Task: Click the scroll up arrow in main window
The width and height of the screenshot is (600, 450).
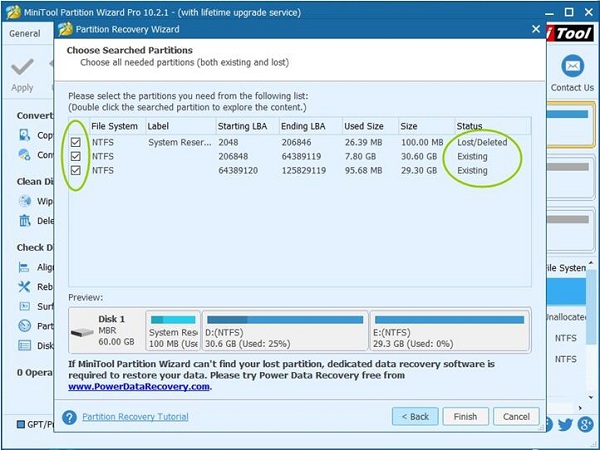Action: pos(592,263)
